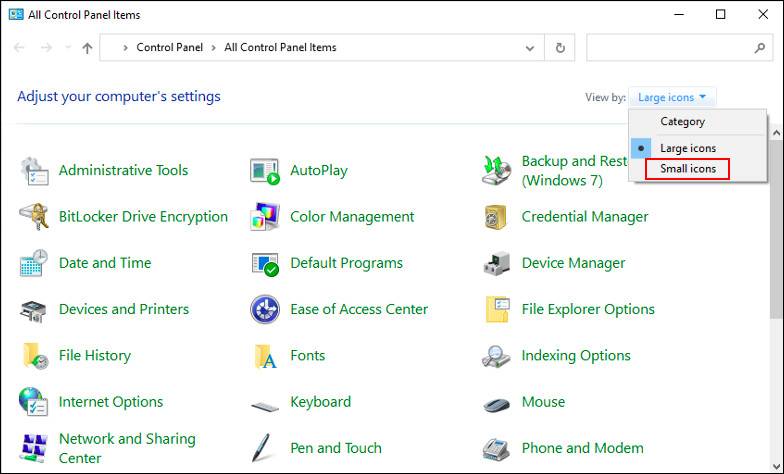784x474 pixels.
Task: Click the Control Panel search box
Action: point(680,48)
